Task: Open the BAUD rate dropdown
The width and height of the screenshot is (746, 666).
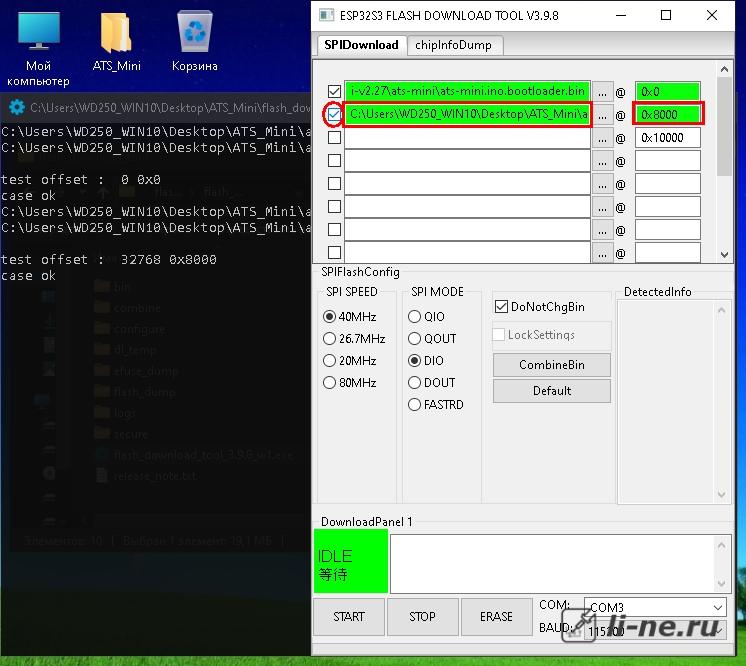Action: click(x=655, y=631)
